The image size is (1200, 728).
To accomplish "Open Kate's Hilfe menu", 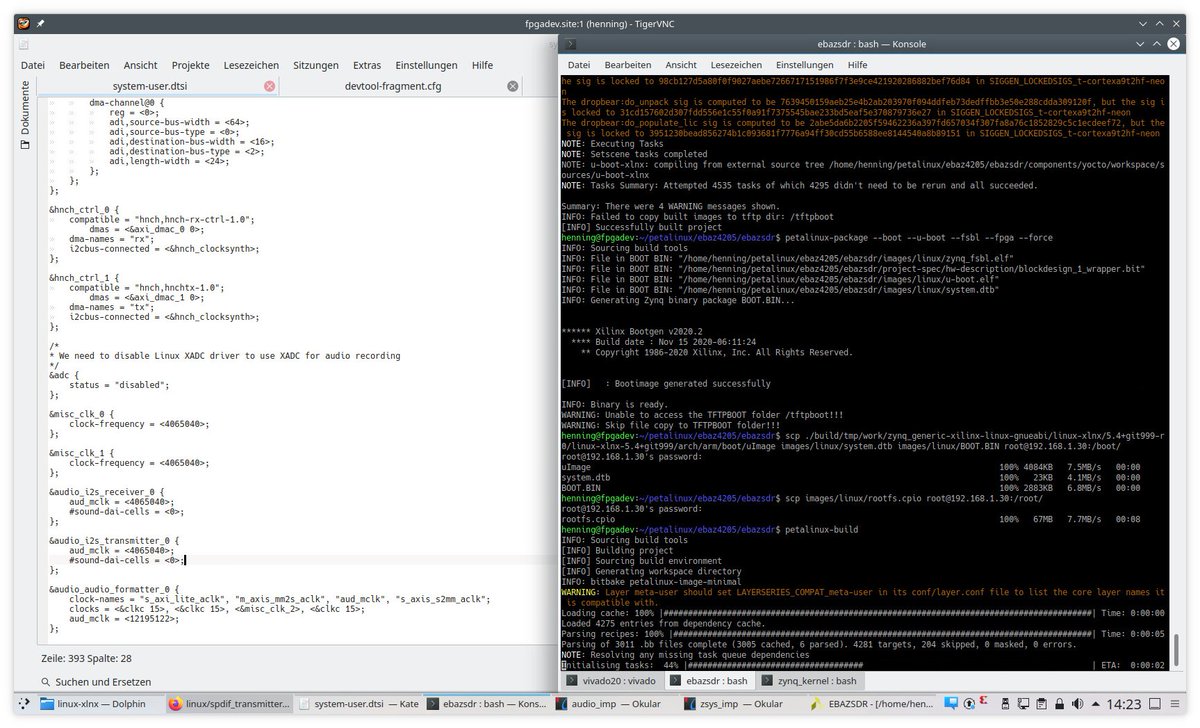I will (482, 65).
